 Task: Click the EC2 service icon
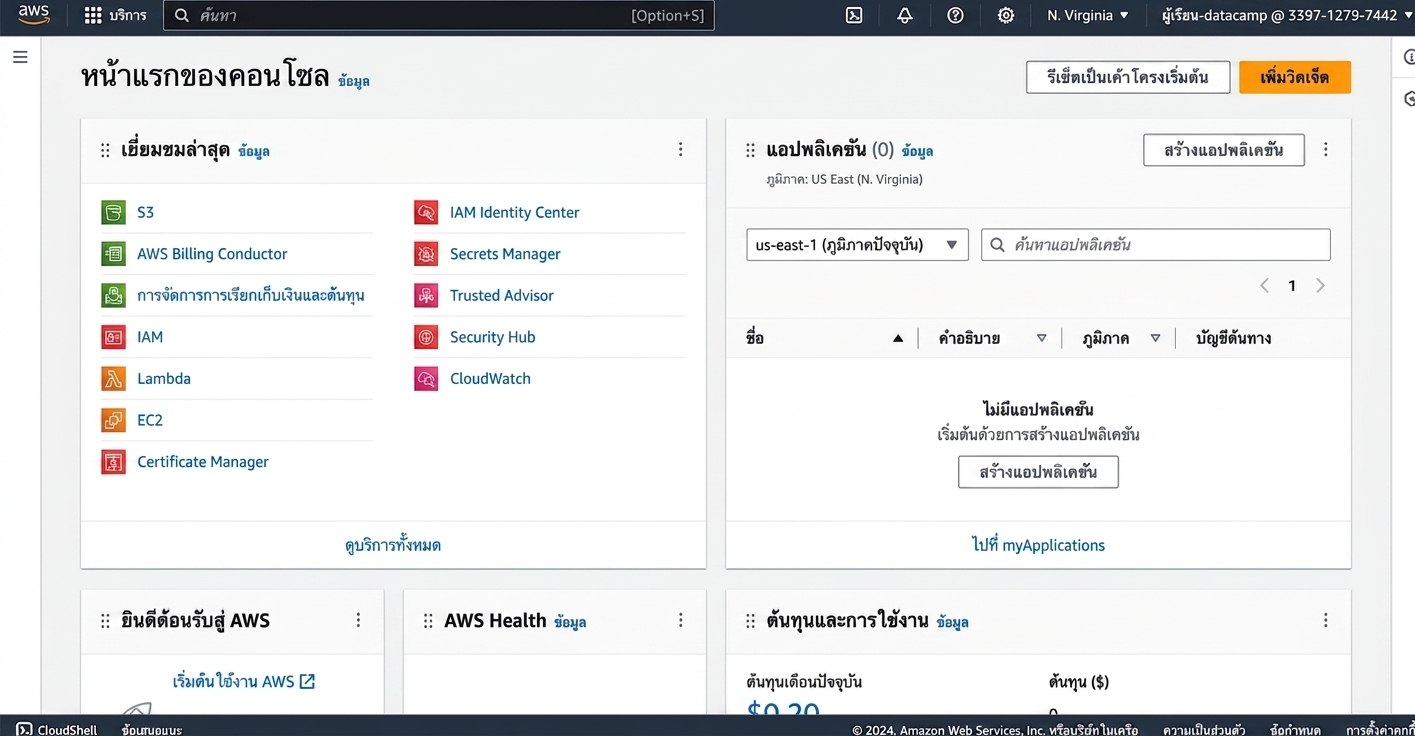pos(113,420)
